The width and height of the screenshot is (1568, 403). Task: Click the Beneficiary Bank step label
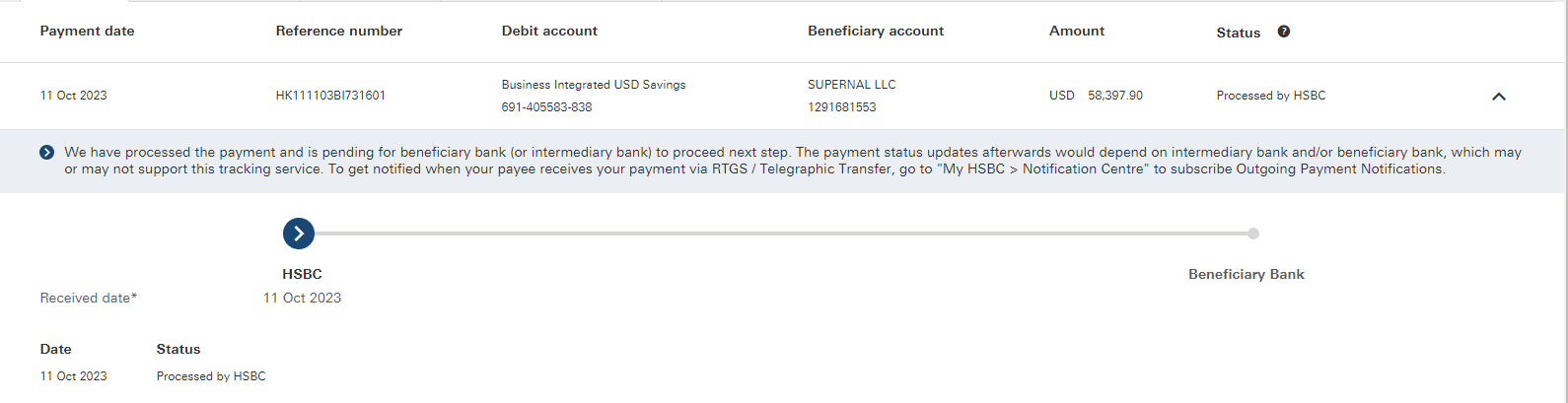click(1246, 274)
